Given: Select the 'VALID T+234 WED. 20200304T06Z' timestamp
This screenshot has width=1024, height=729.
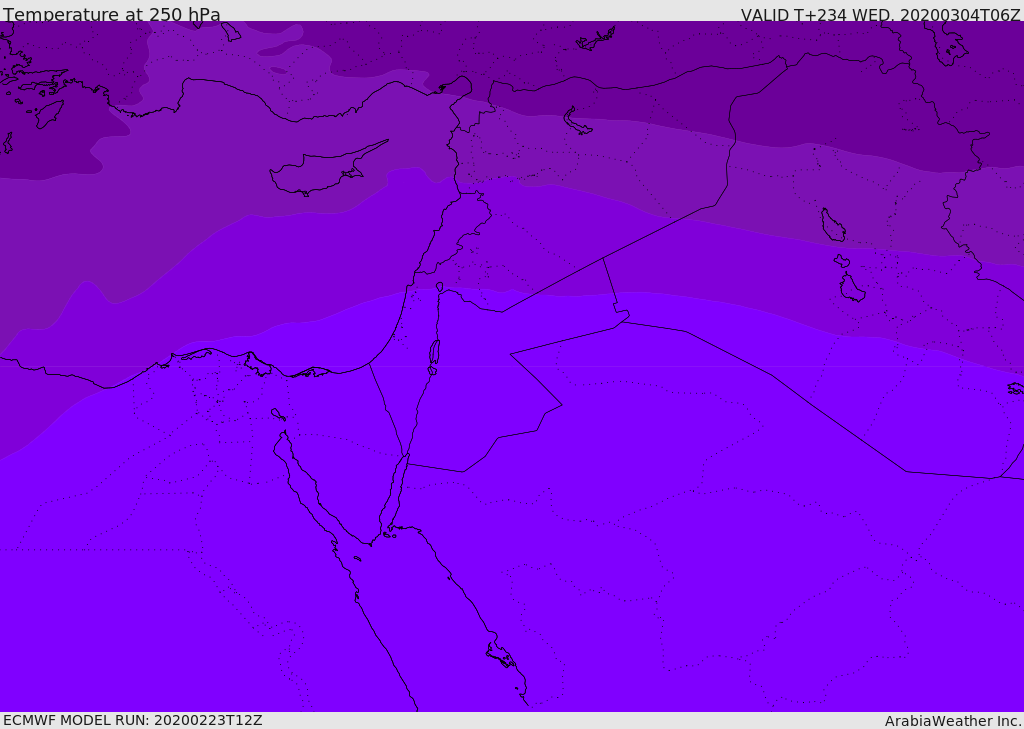Looking at the screenshot, I should pyautogui.click(x=880, y=14).
